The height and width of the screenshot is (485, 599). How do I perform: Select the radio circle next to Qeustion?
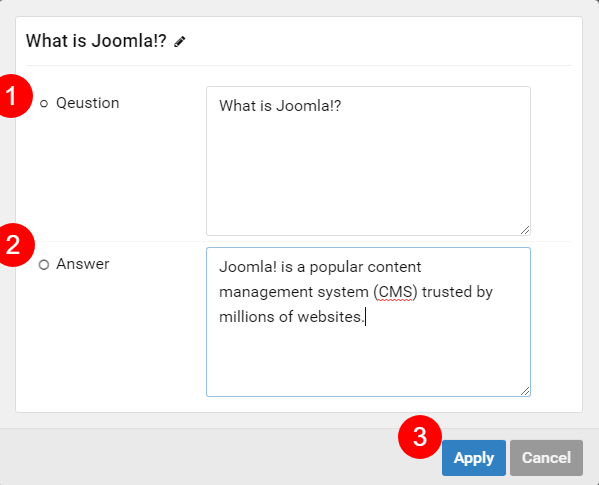point(44,103)
